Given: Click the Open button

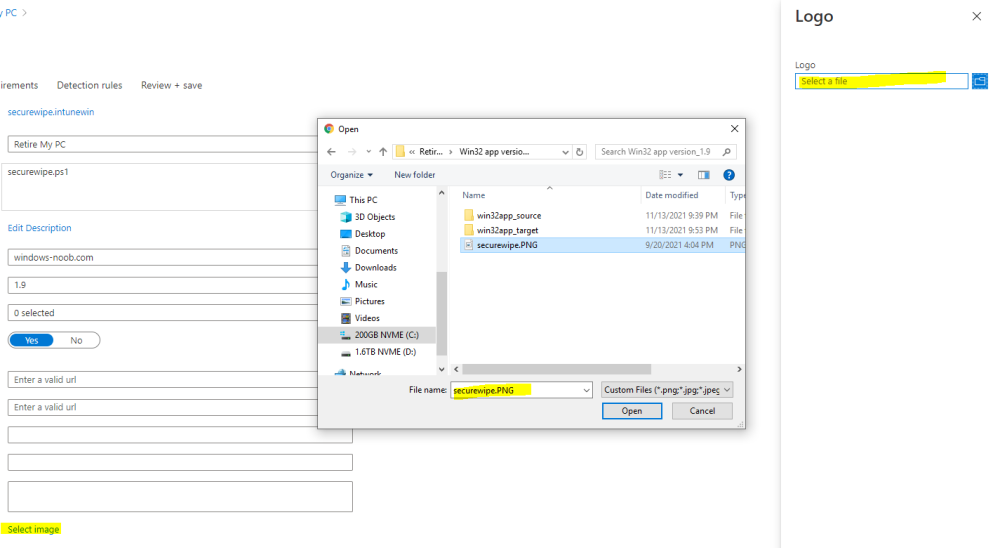Looking at the screenshot, I should pos(631,411).
